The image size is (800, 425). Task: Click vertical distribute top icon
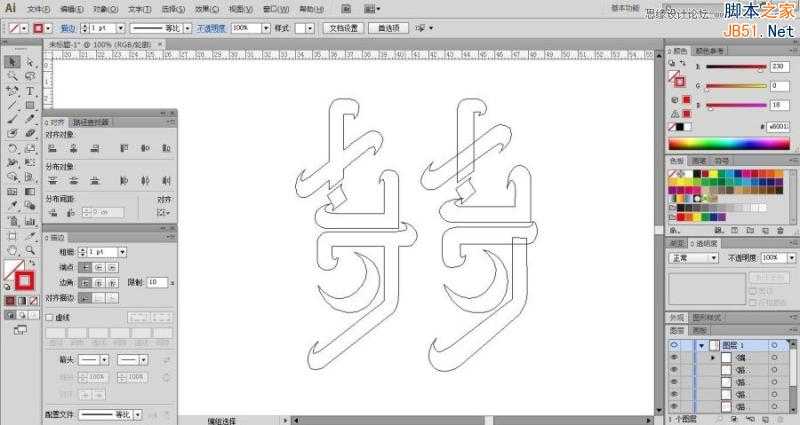pyautogui.click(x=52, y=181)
